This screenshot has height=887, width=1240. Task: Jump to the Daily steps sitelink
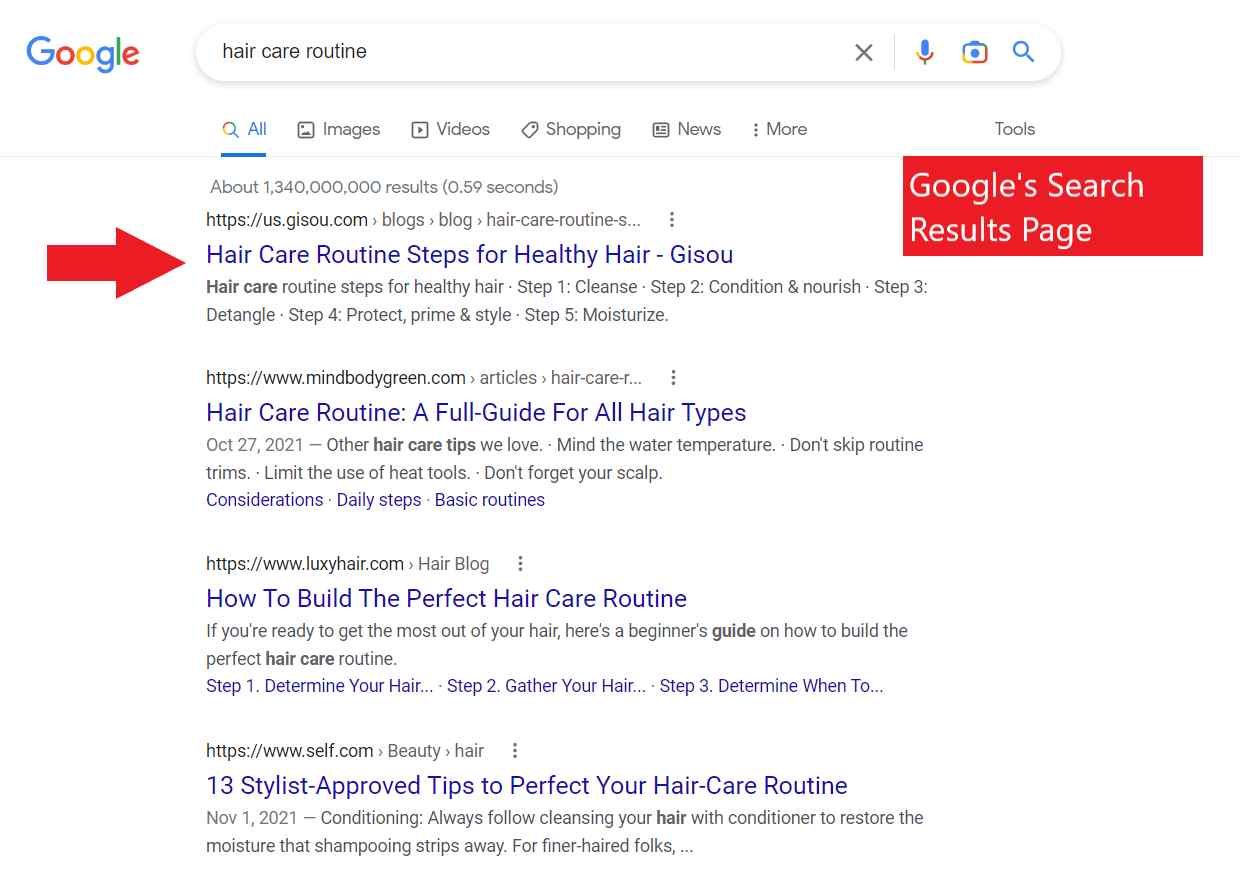tap(379, 500)
